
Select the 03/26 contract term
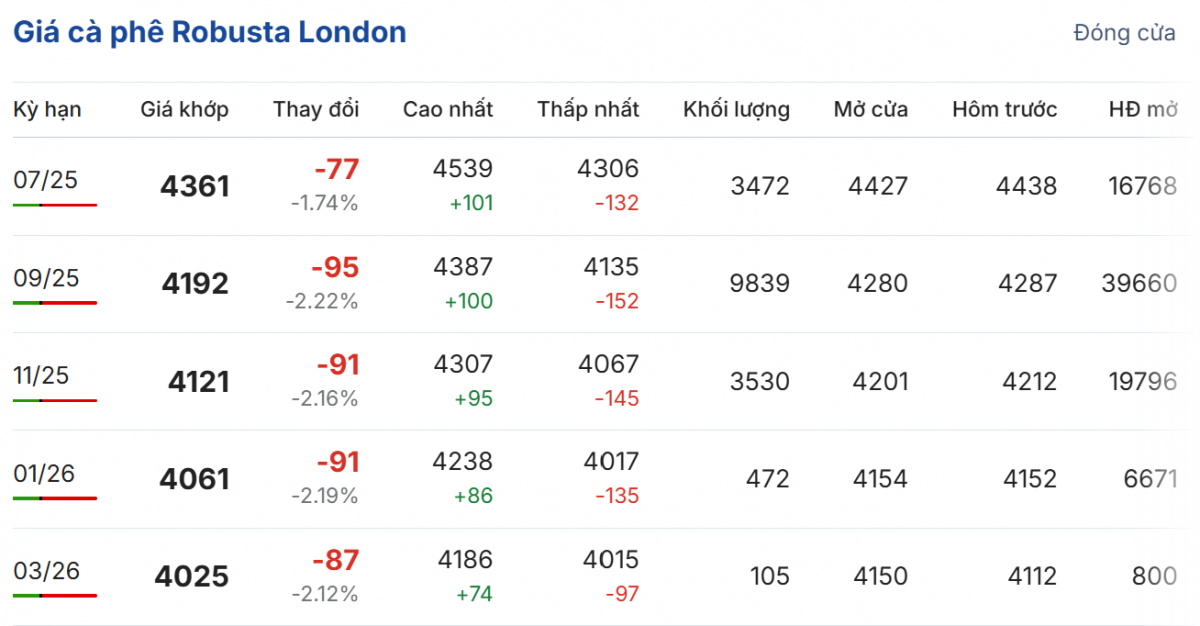click(x=45, y=571)
